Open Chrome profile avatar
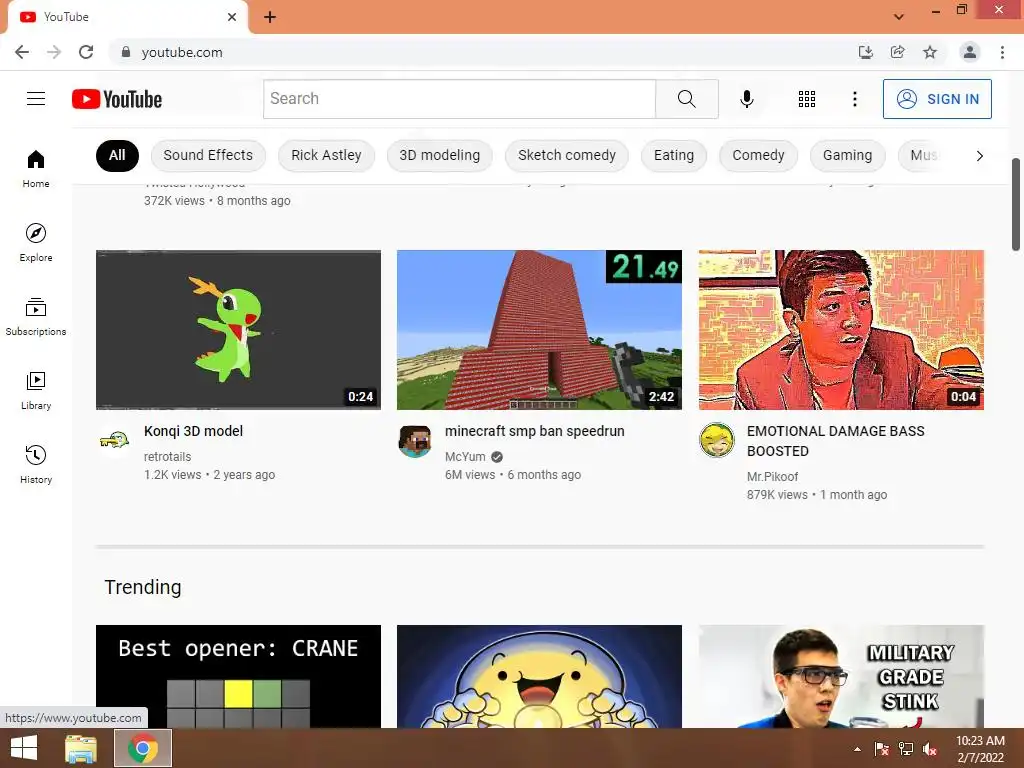The image size is (1024, 768). [x=970, y=52]
